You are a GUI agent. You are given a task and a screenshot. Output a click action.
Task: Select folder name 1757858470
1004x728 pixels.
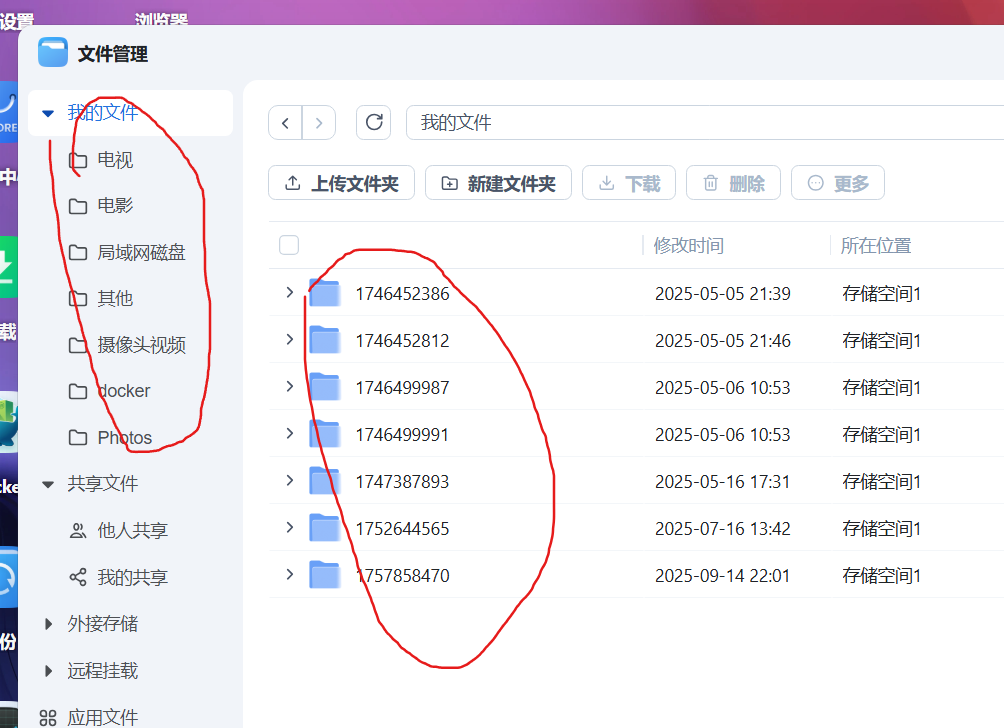coord(402,576)
